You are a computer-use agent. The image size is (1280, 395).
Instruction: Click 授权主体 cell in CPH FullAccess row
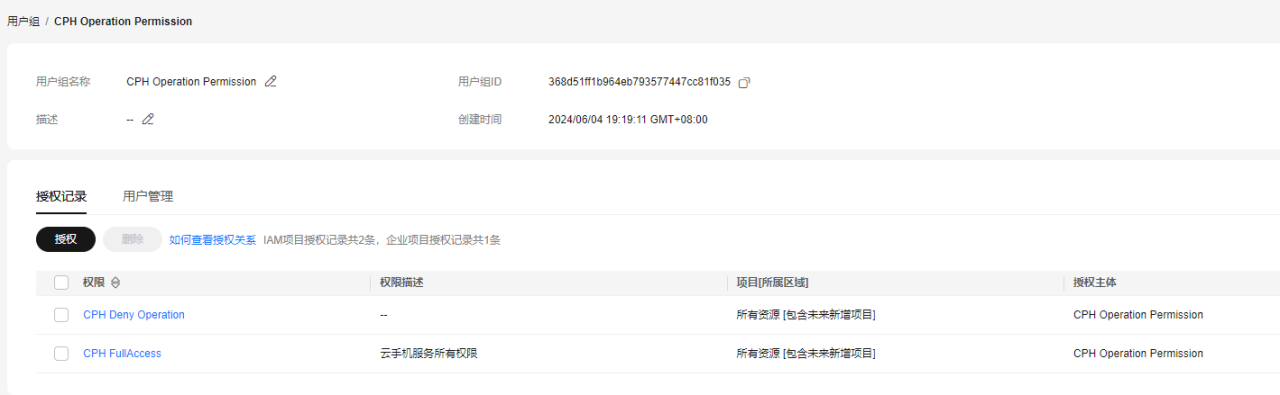click(x=1138, y=354)
